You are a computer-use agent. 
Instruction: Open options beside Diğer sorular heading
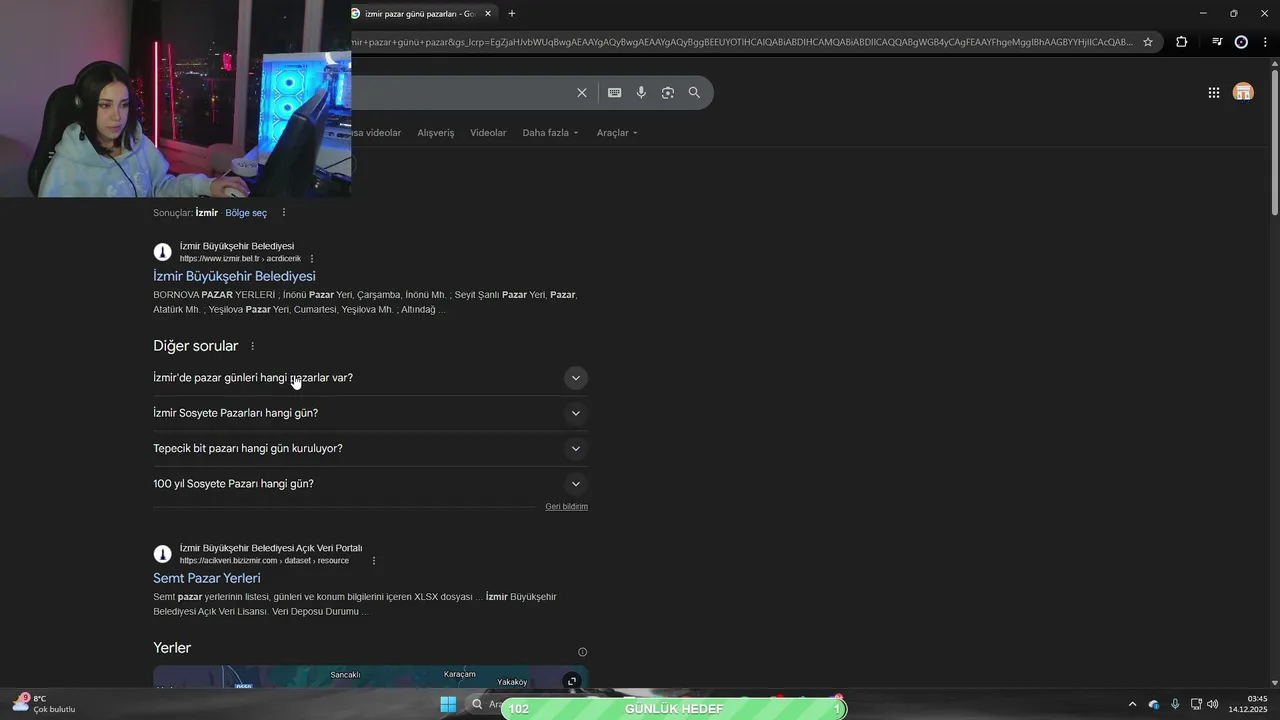pyautogui.click(x=252, y=346)
